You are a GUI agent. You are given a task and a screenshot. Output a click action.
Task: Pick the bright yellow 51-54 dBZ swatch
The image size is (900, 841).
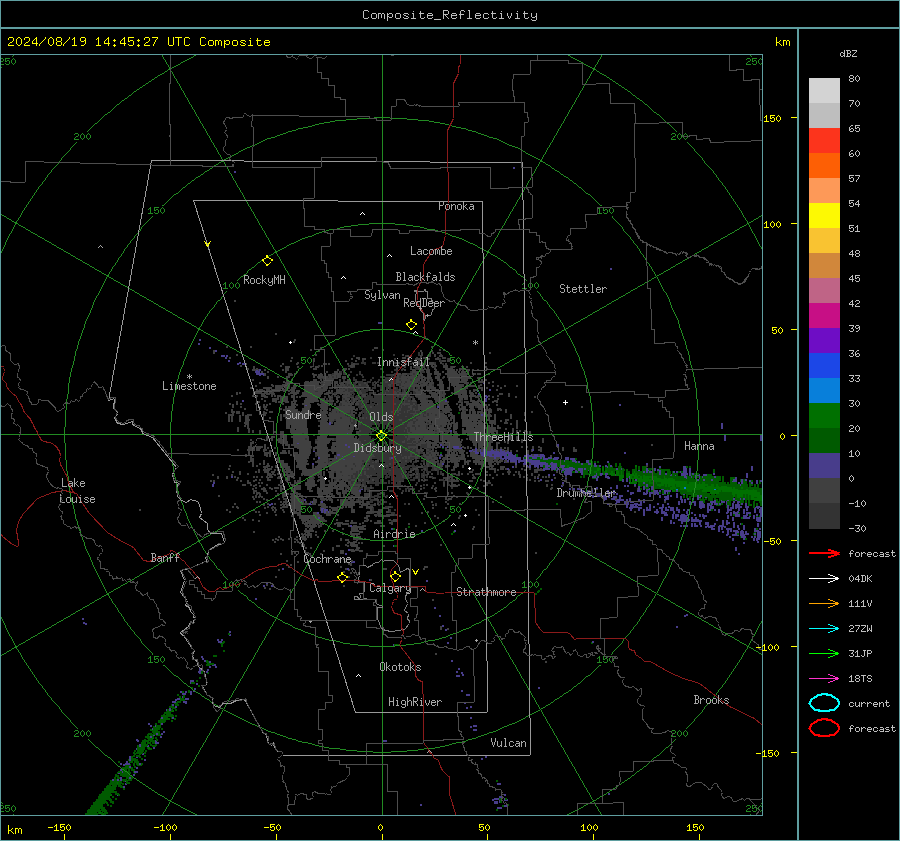[x=824, y=215]
